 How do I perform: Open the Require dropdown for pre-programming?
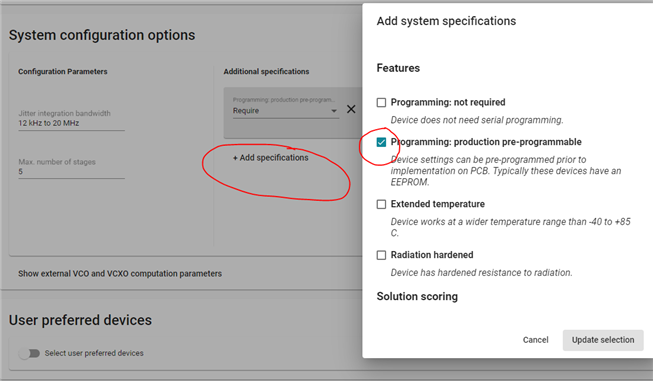click(285, 111)
